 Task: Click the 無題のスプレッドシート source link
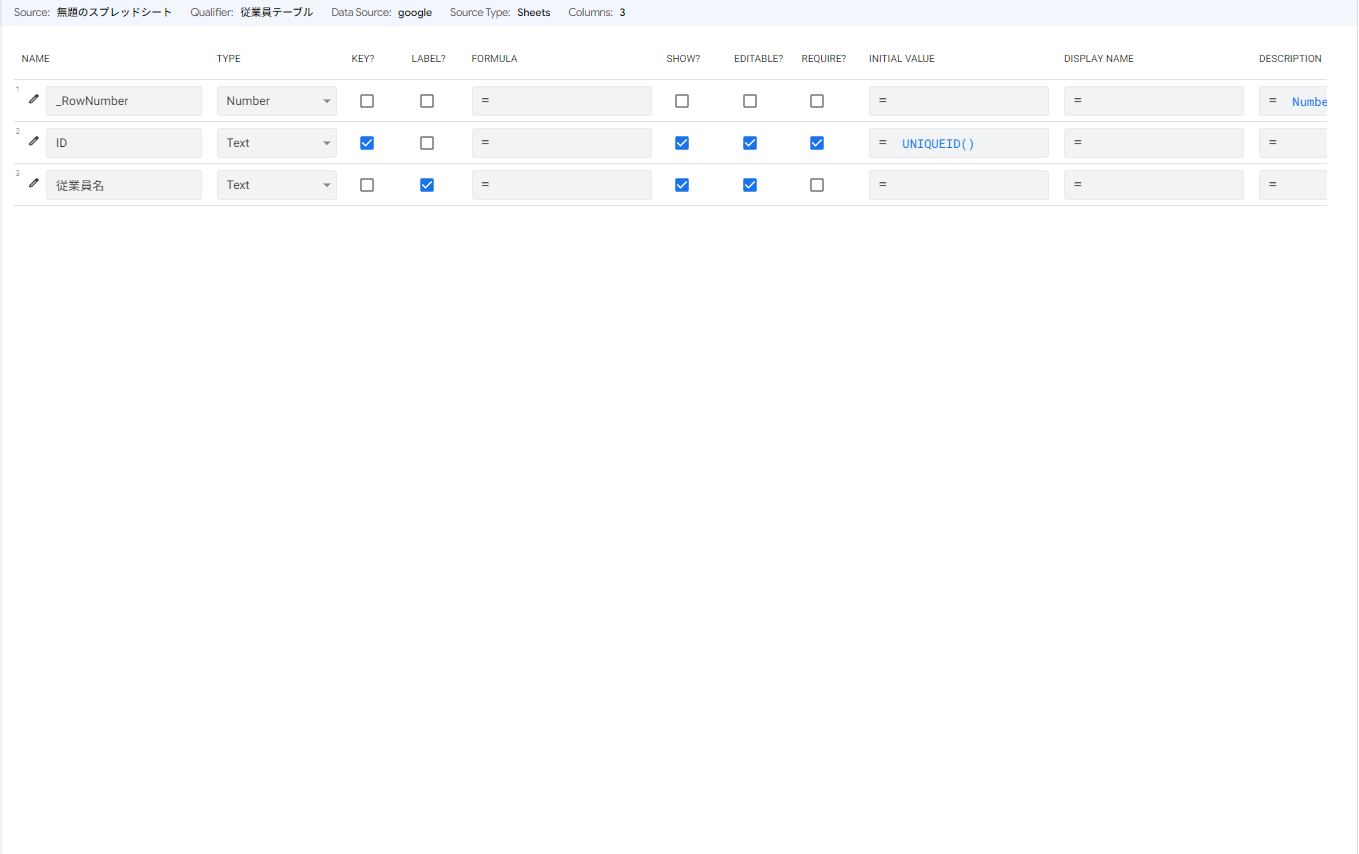[114, 13]
